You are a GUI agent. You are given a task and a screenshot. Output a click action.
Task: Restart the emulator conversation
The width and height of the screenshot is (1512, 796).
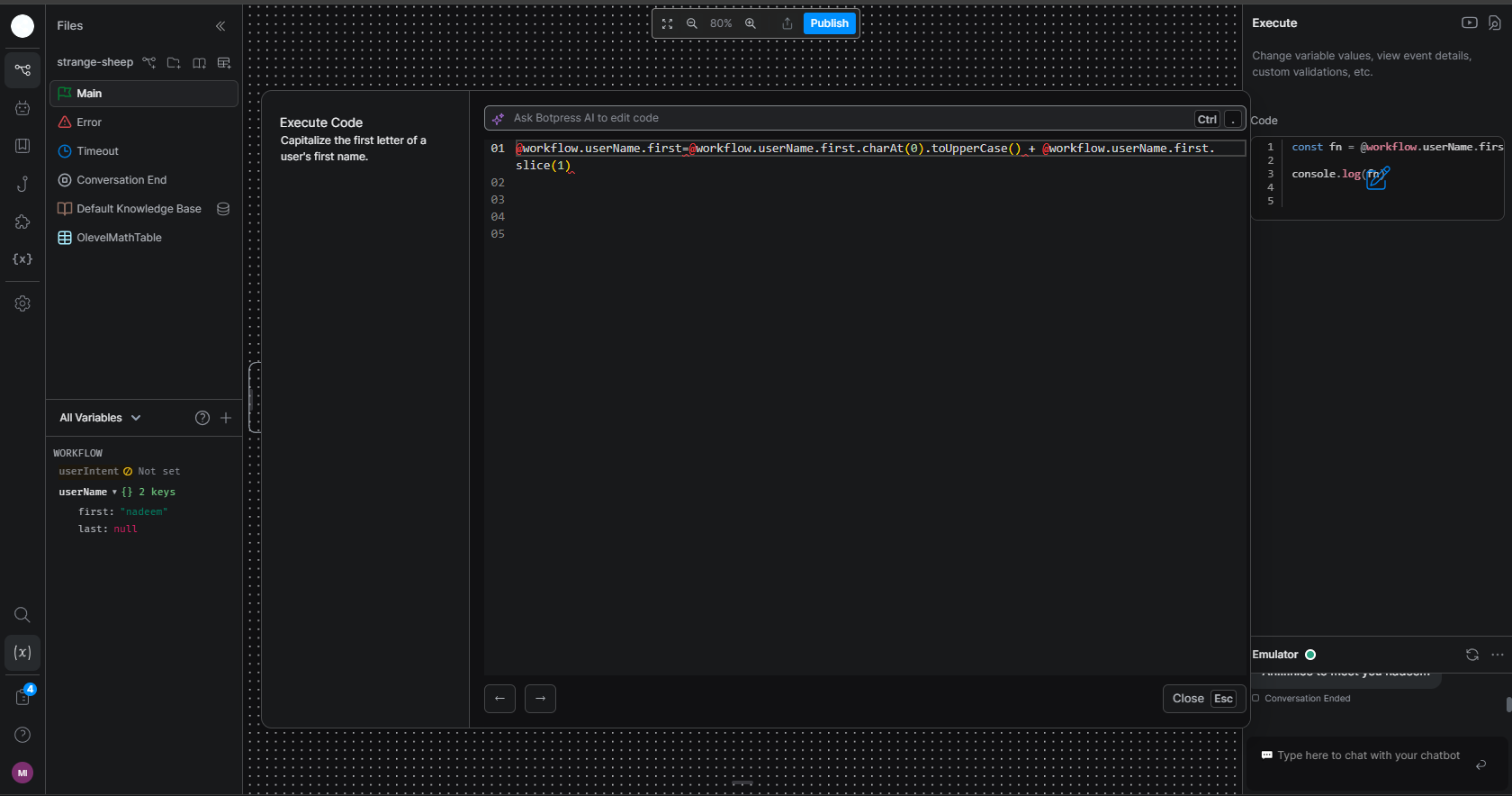(x=1472, y=655)
